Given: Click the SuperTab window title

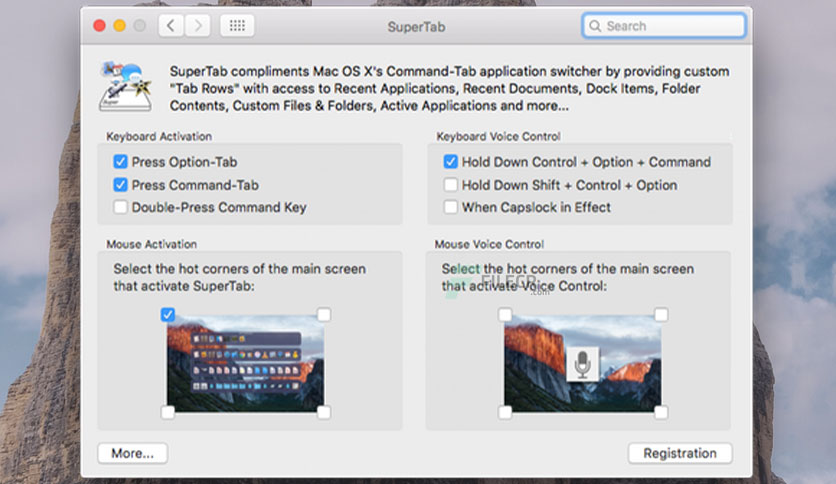Looking at the screenshot, I should tap(416, 27).
